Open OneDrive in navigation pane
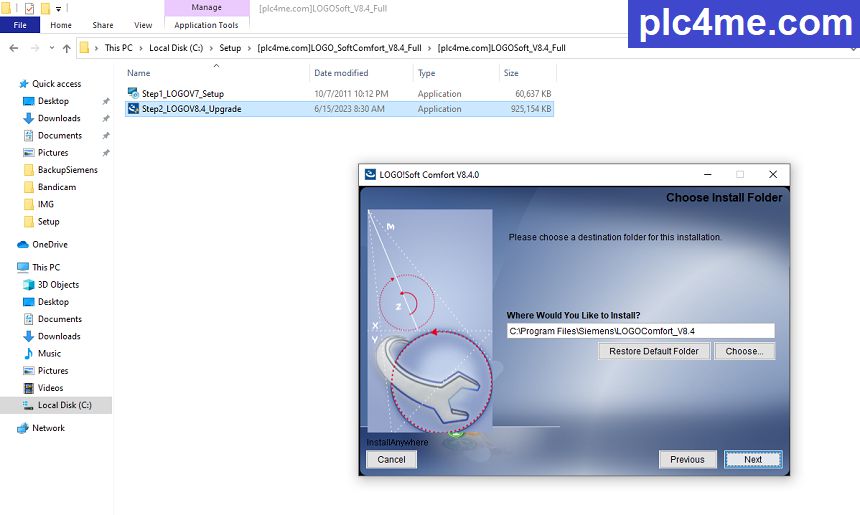Viewport: 860px width, 515px height. click(x=50, y=244)
